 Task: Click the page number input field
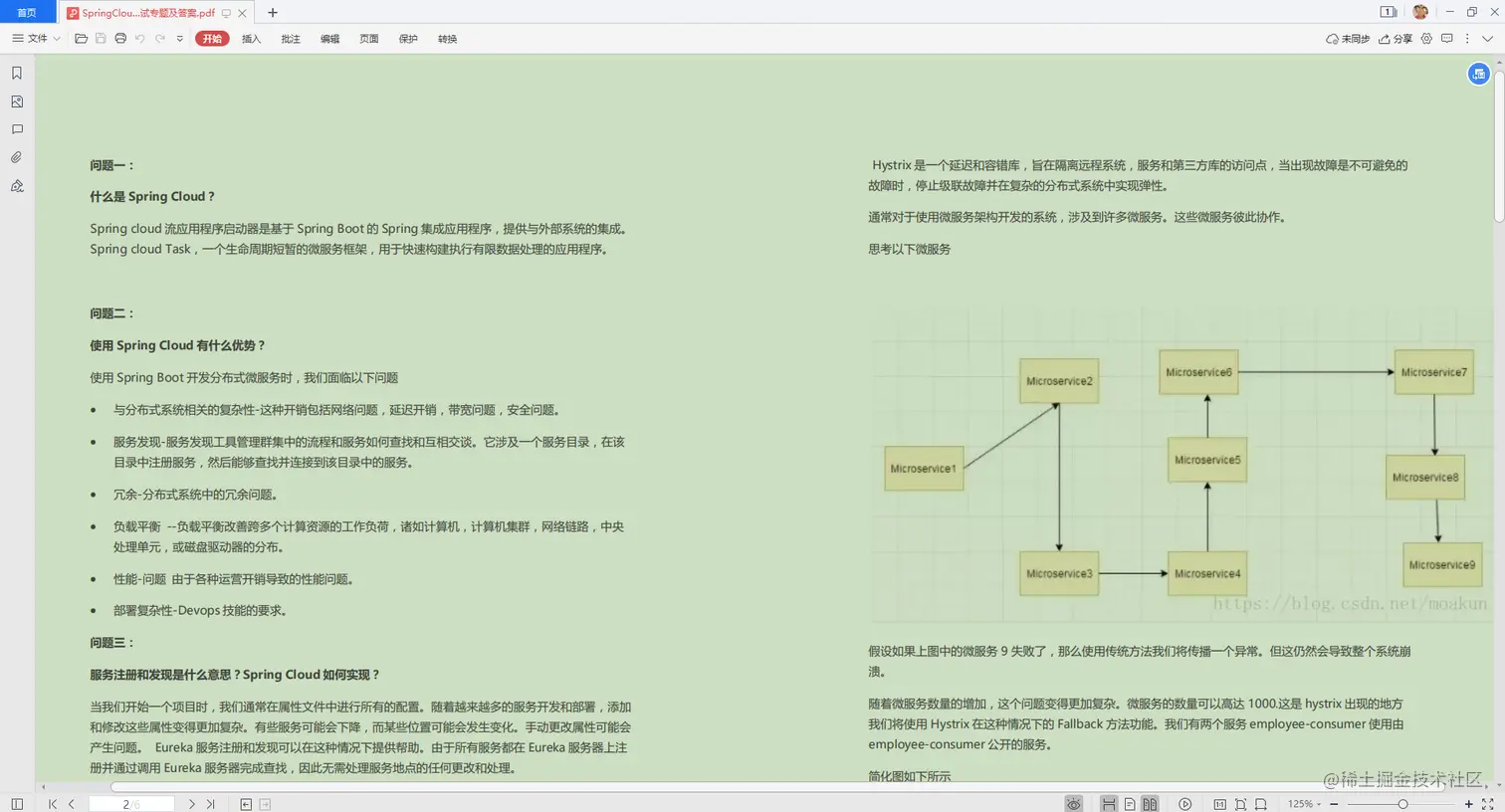(132, 804)
